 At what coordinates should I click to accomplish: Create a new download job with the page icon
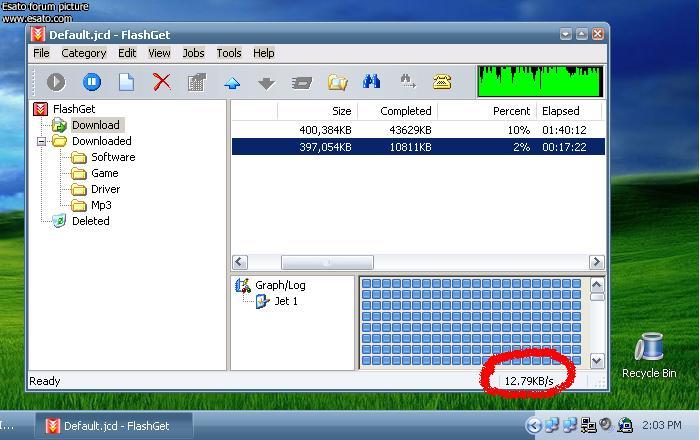(126, 82)
